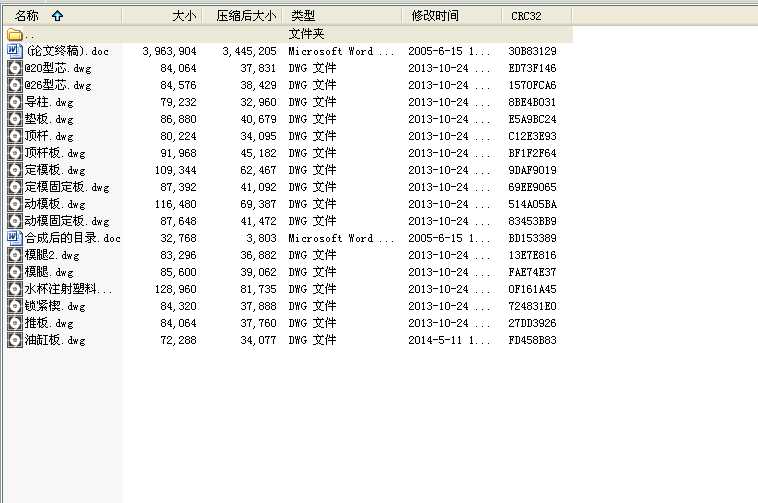The width and height of the screenshot is (758, 503).
Task: Click the DWG icon of 定模板.dwg
Action: [x=15, y=170]
